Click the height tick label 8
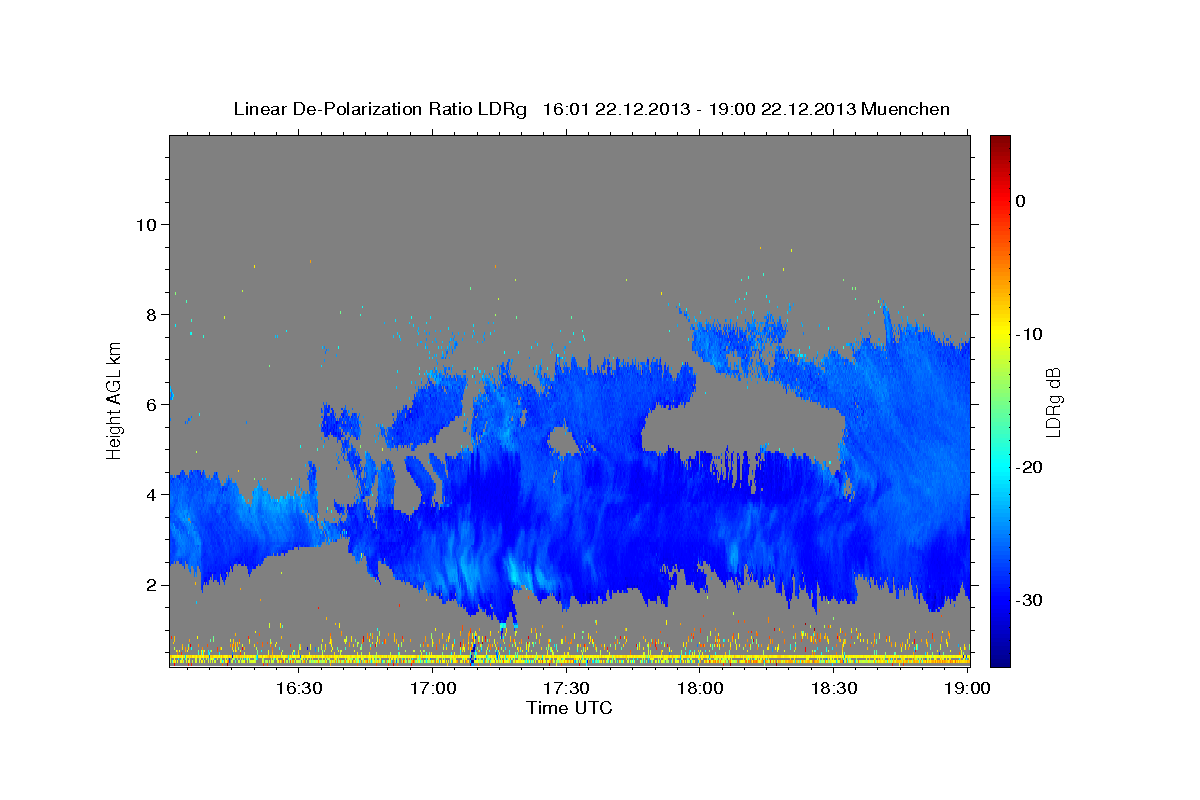The height and width of the screenshot is (800, 1200). 151,314
